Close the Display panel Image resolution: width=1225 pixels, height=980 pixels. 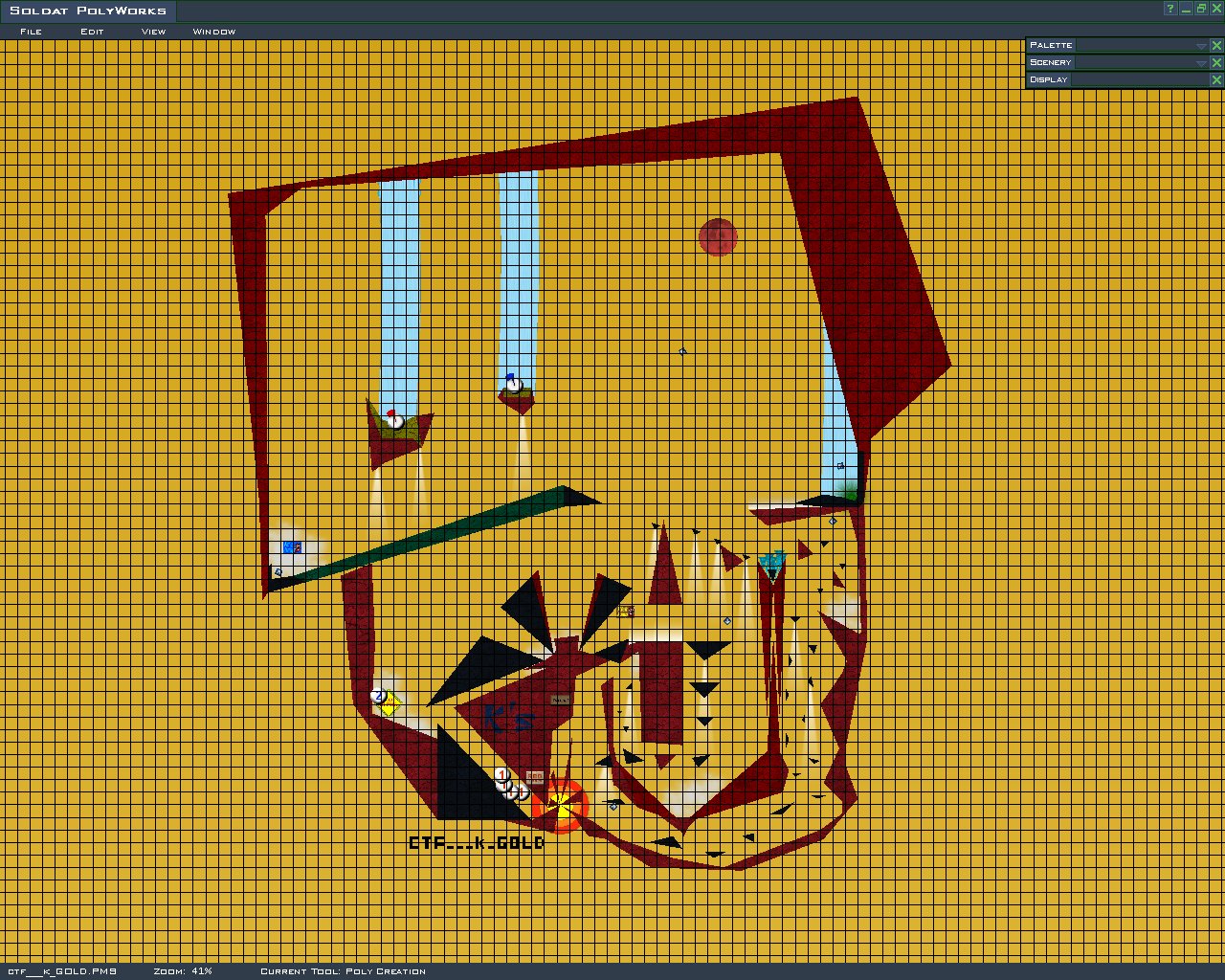pos(1216,80)
